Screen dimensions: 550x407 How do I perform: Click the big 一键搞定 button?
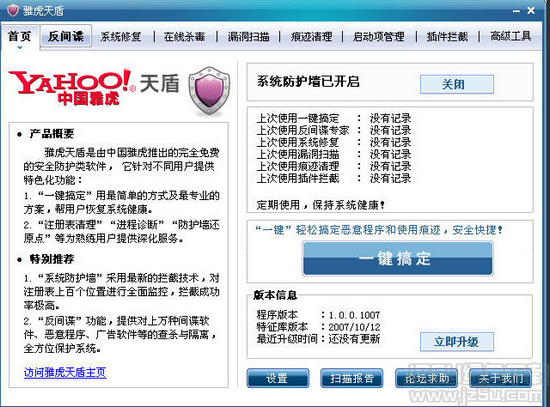coord(397,259)
